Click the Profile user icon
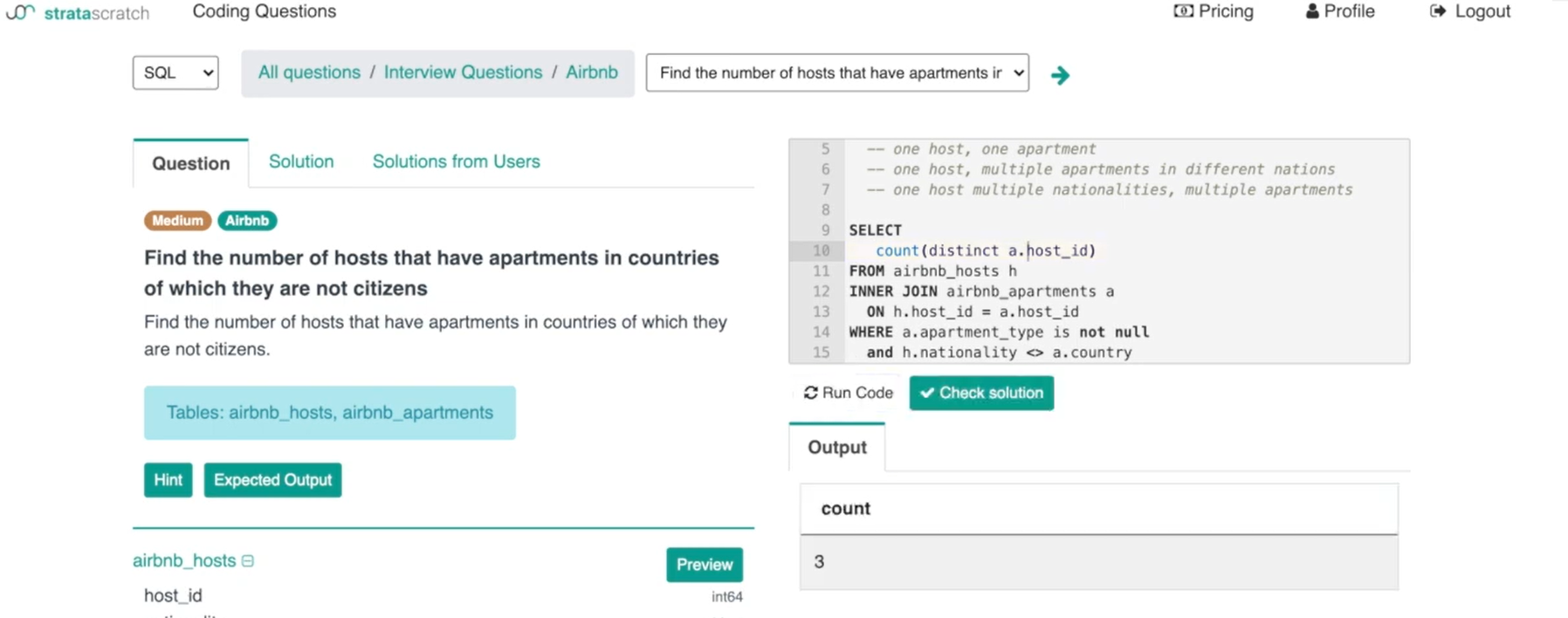 click(1312, 11)
